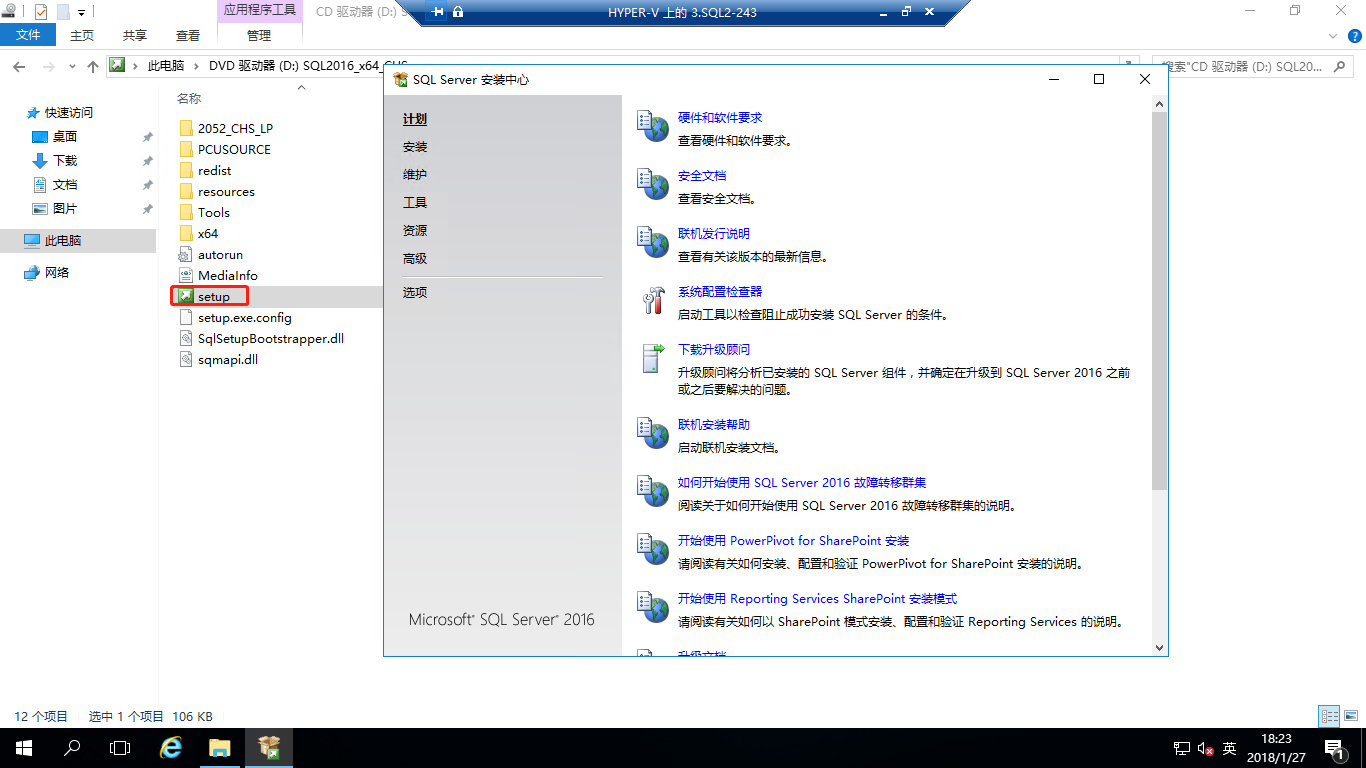This screenshot has width=1366, height=768.
Task: Launch the System Configuration Checker tools icon
Action: coord(653,301)
